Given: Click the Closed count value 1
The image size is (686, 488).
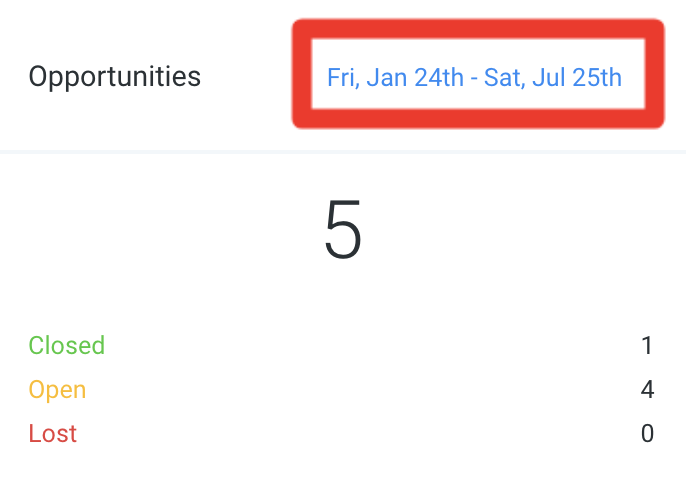Looking at the screenshot, I should 648,345.
